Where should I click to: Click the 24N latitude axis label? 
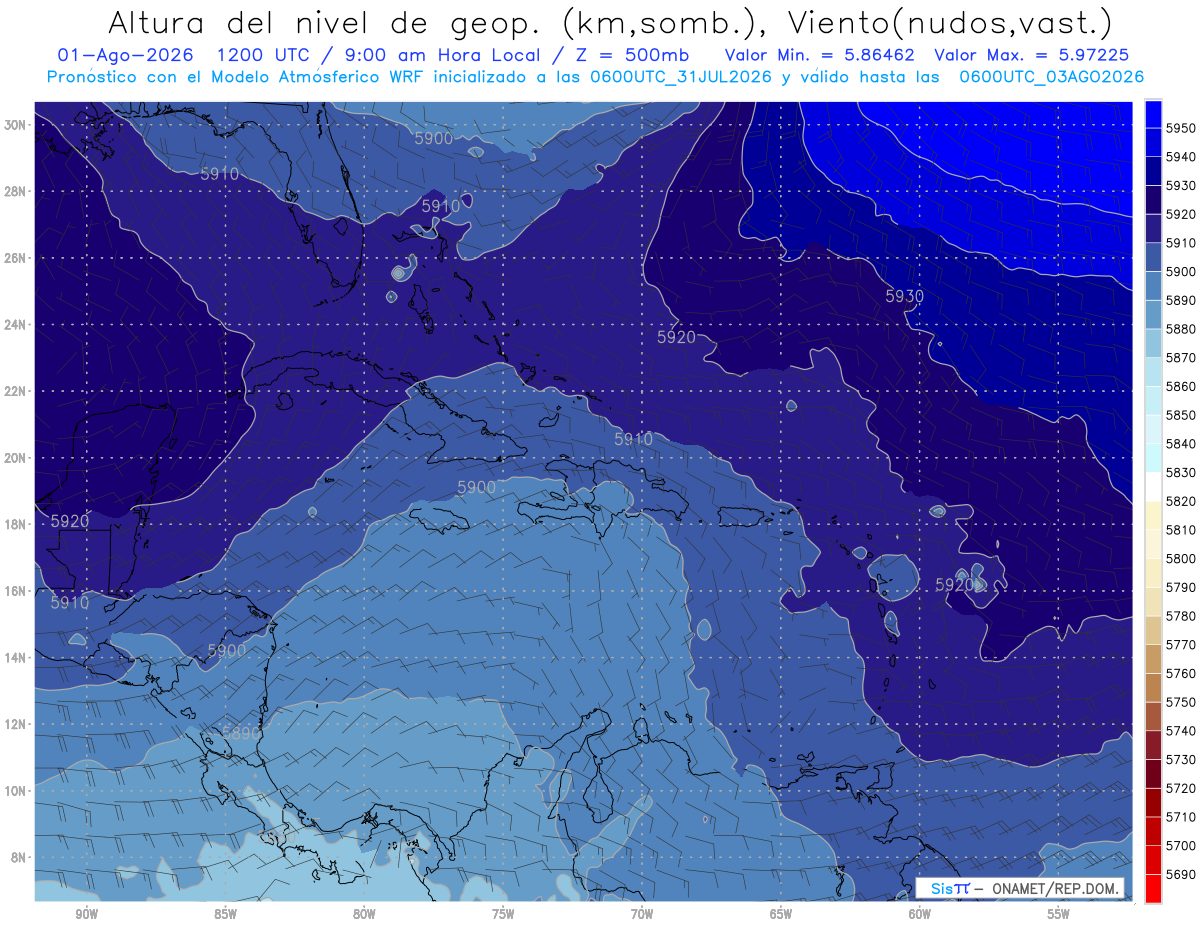point(15,325)
